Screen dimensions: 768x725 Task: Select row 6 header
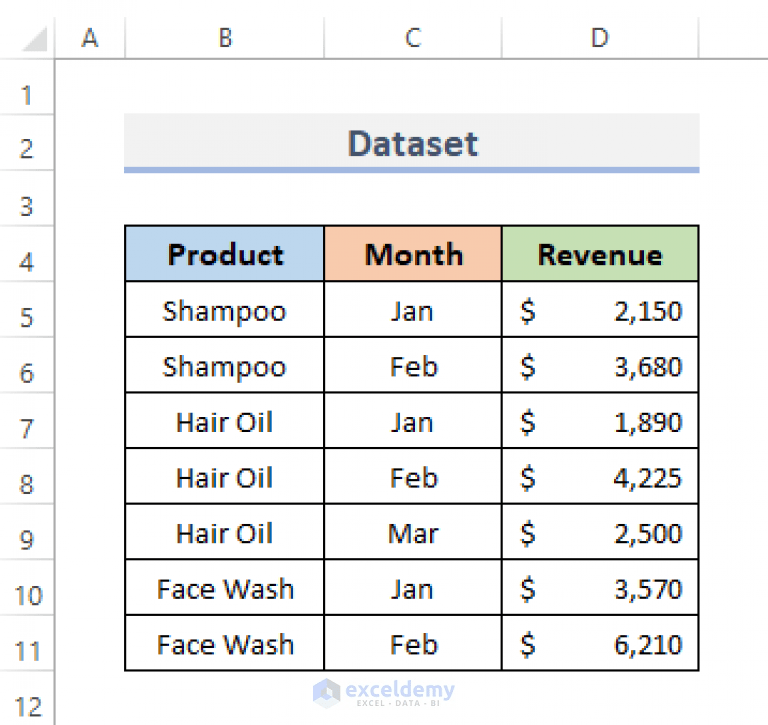point(26,365)
